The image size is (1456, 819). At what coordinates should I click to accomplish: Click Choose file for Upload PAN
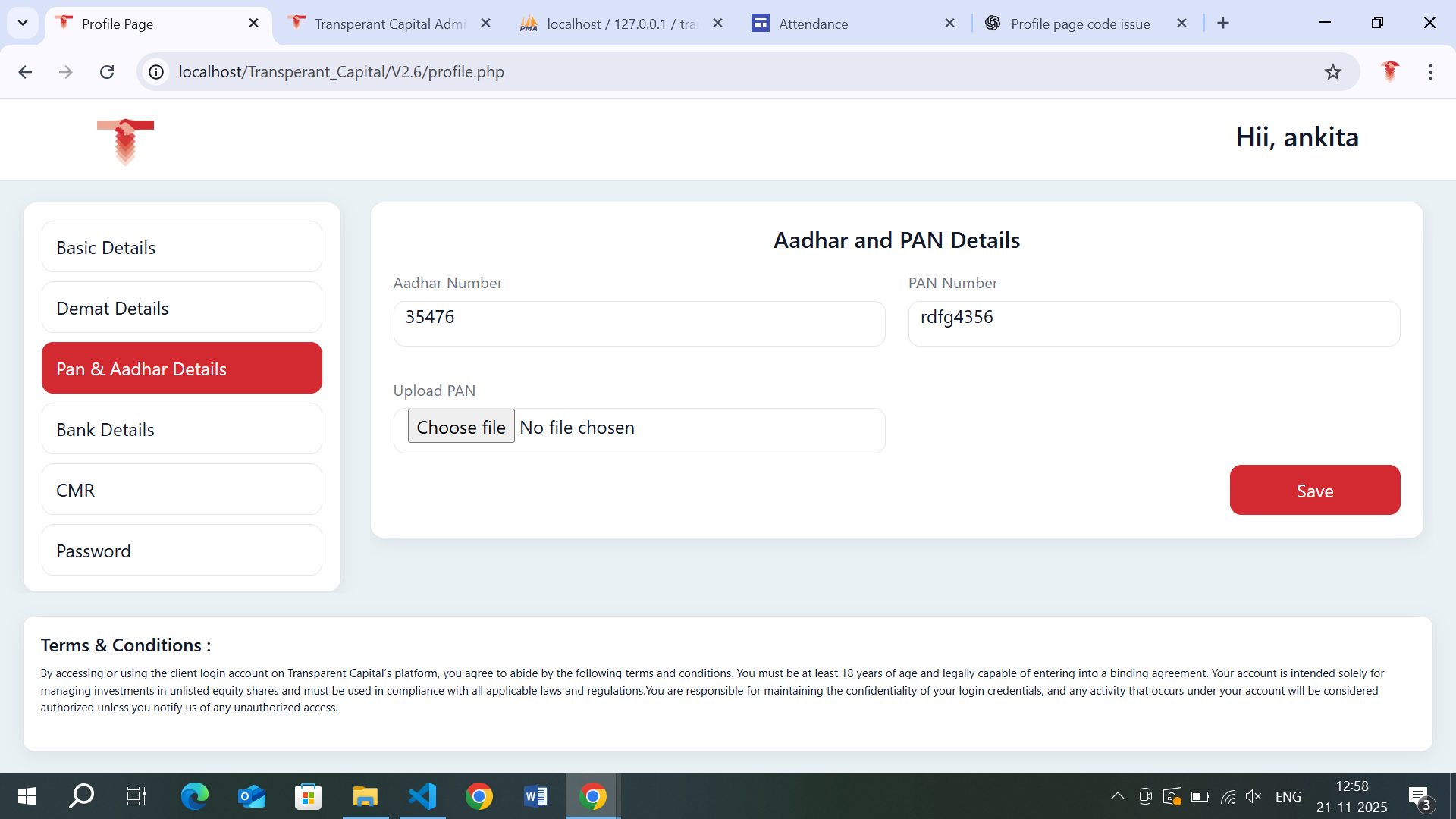click(461, 427)
